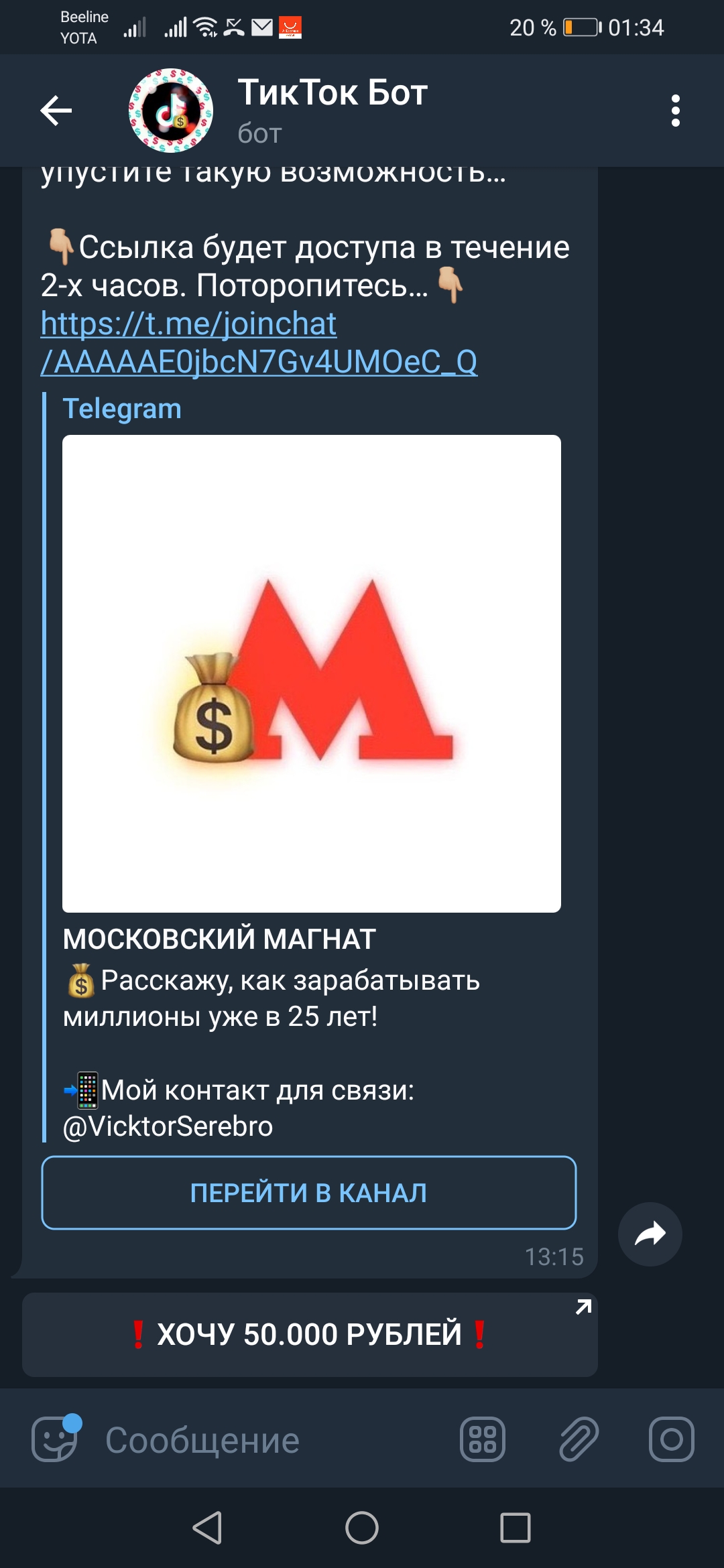Tap Android recent apps square
This screenshot has width=724, height=1568.
(x=516, y=1528)
